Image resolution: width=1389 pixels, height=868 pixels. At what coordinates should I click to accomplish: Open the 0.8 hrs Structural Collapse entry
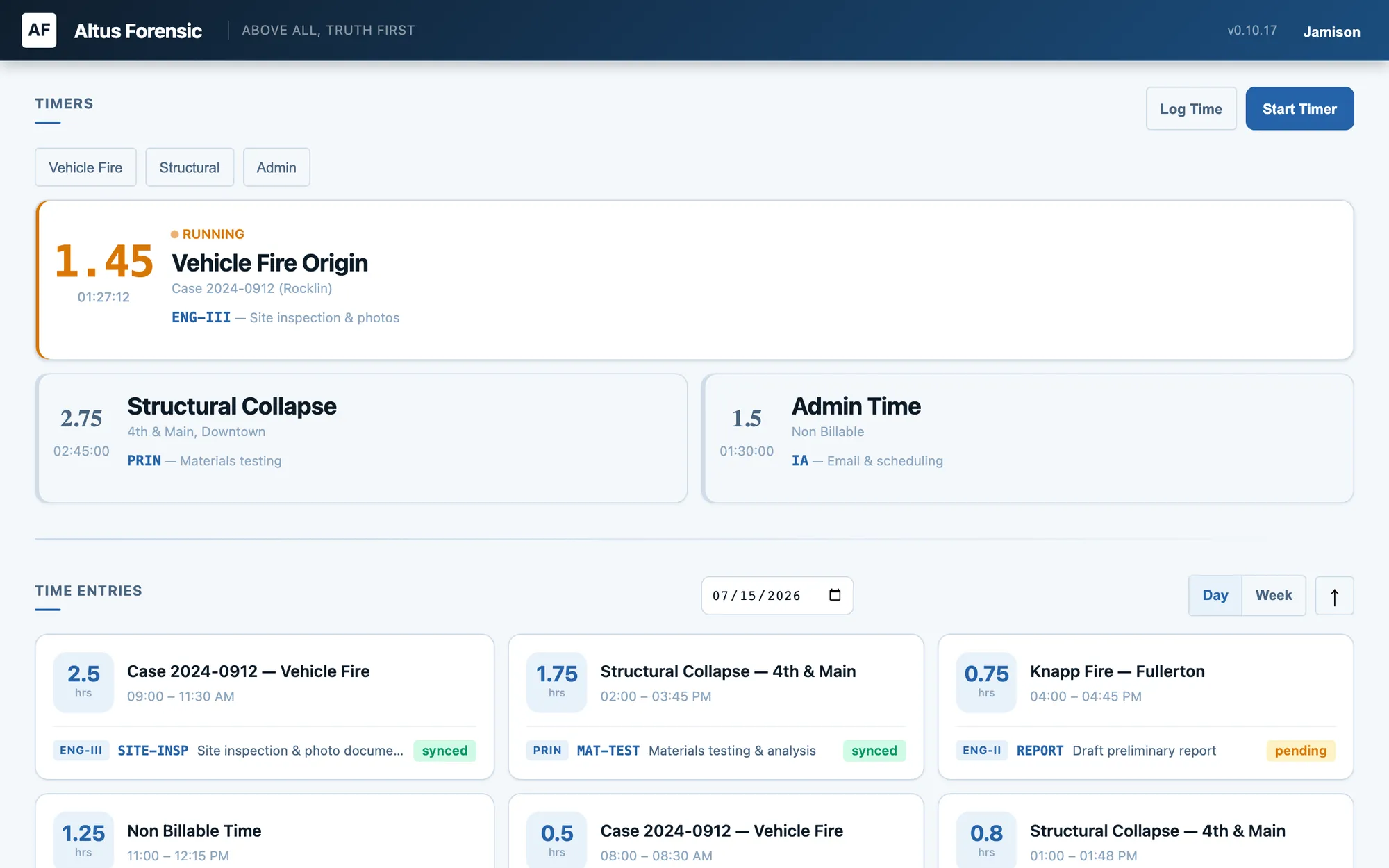(x=1146, y=831)
